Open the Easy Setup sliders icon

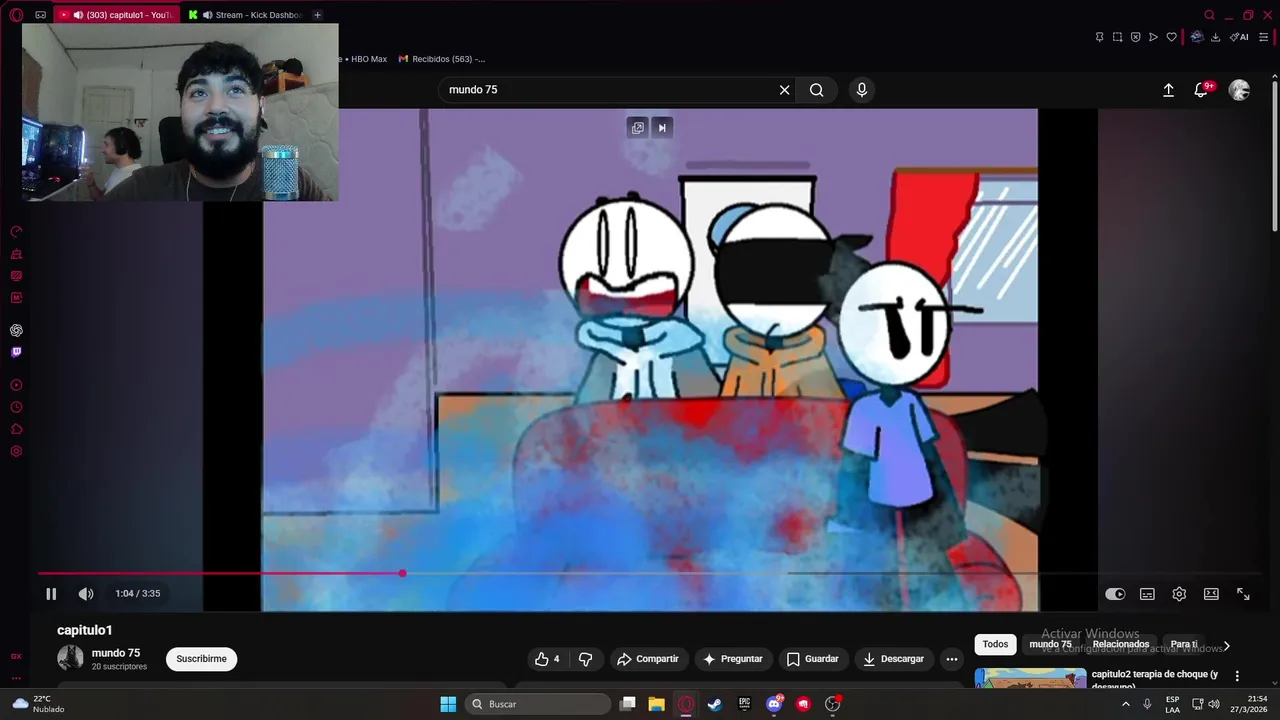[1263, 37]
